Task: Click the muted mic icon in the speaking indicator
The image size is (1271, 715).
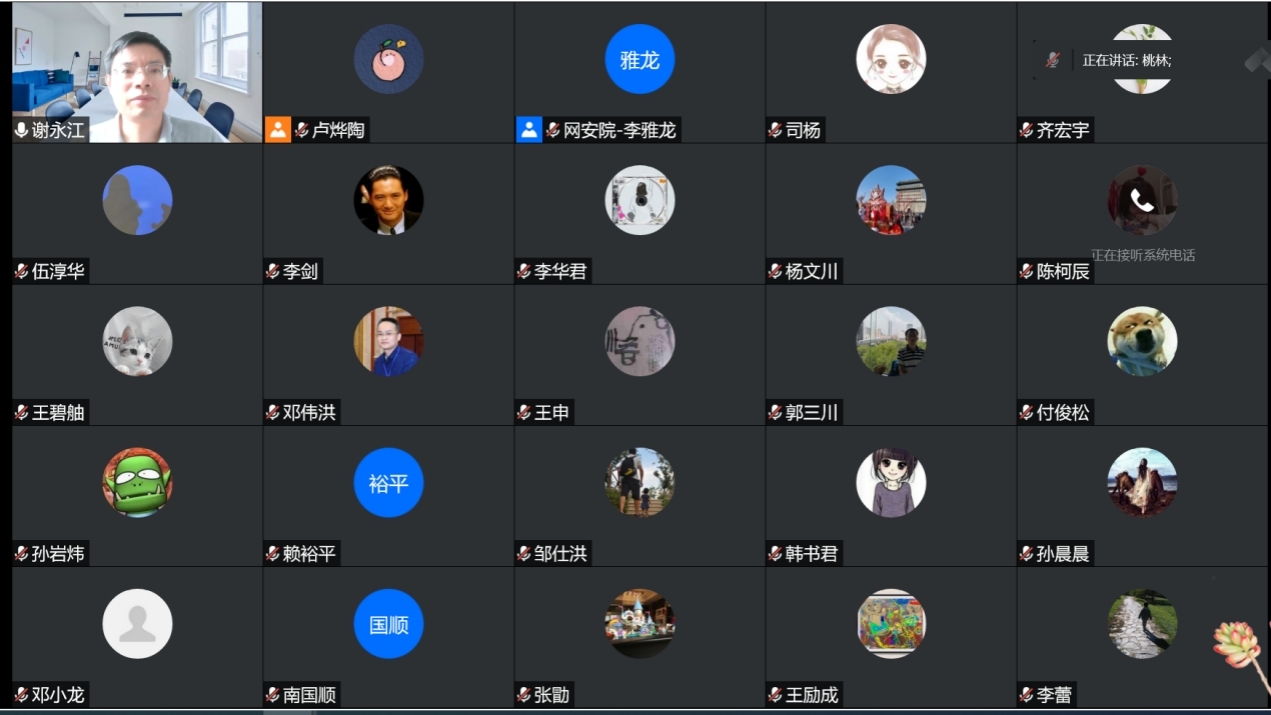Action: 1052,60
